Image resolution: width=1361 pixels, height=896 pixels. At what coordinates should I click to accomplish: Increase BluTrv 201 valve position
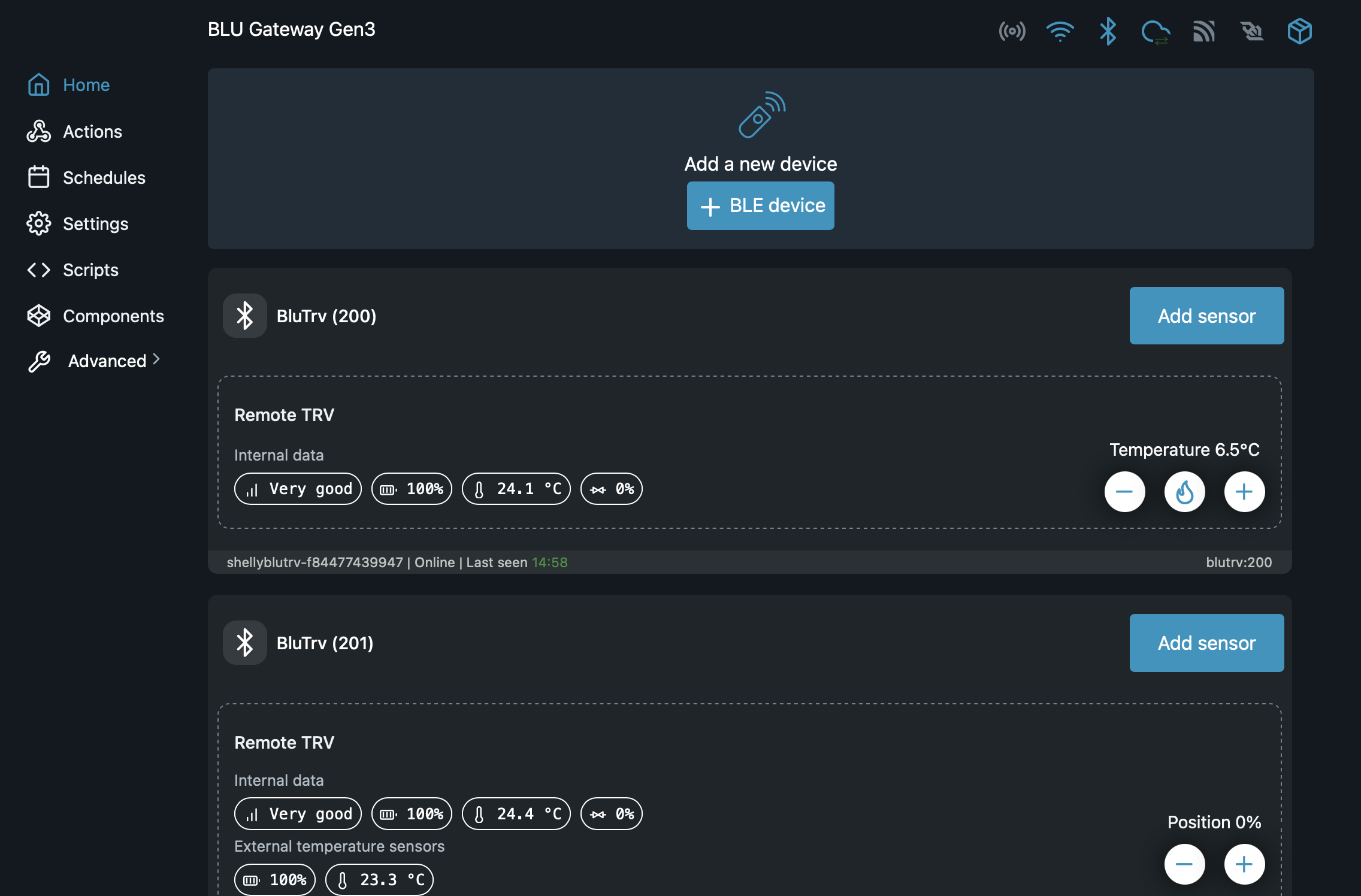[1244, 864]
